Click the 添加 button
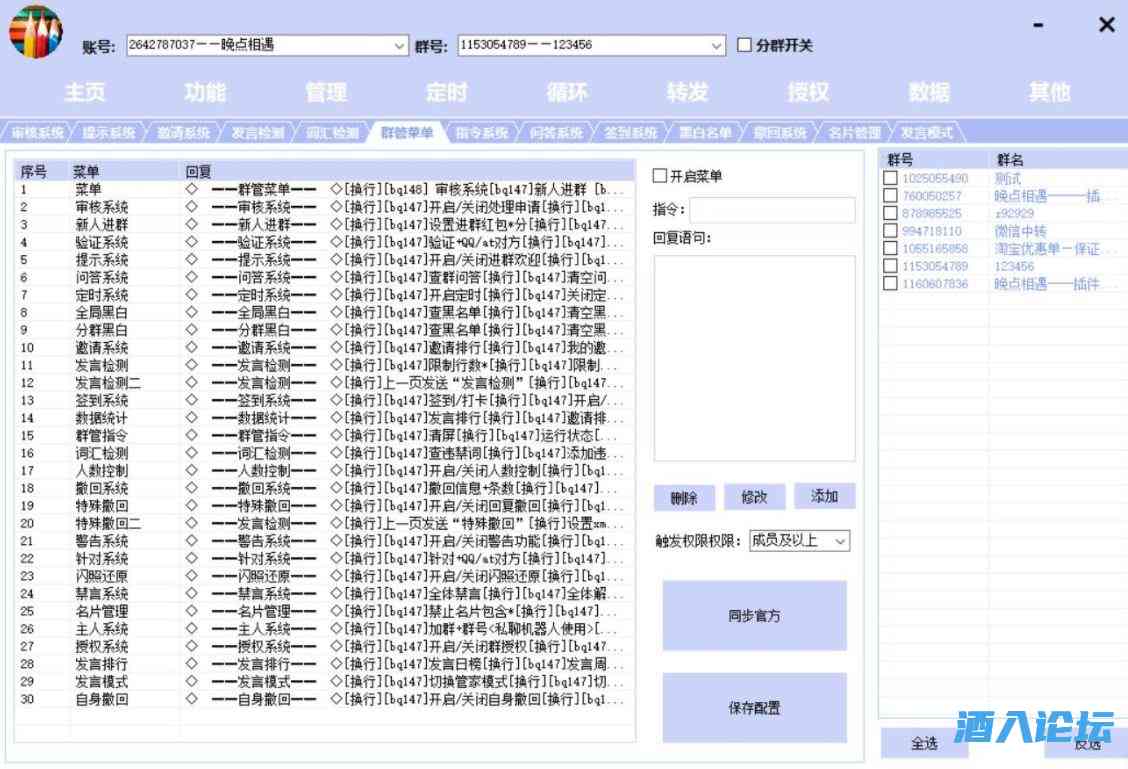Screen dimensions: 1128x769 [824, 497]
